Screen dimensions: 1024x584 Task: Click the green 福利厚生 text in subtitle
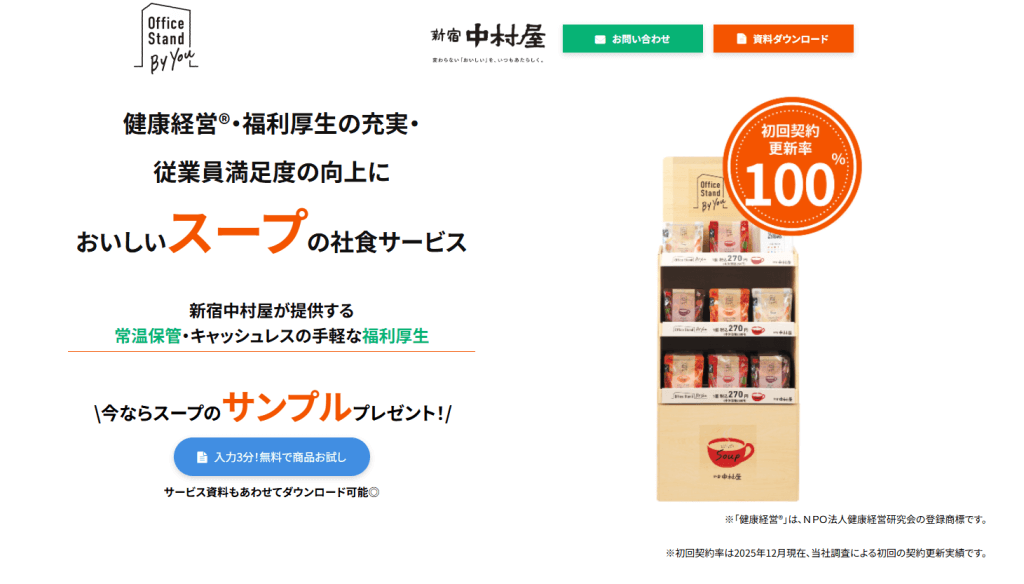tap(396, 336)
